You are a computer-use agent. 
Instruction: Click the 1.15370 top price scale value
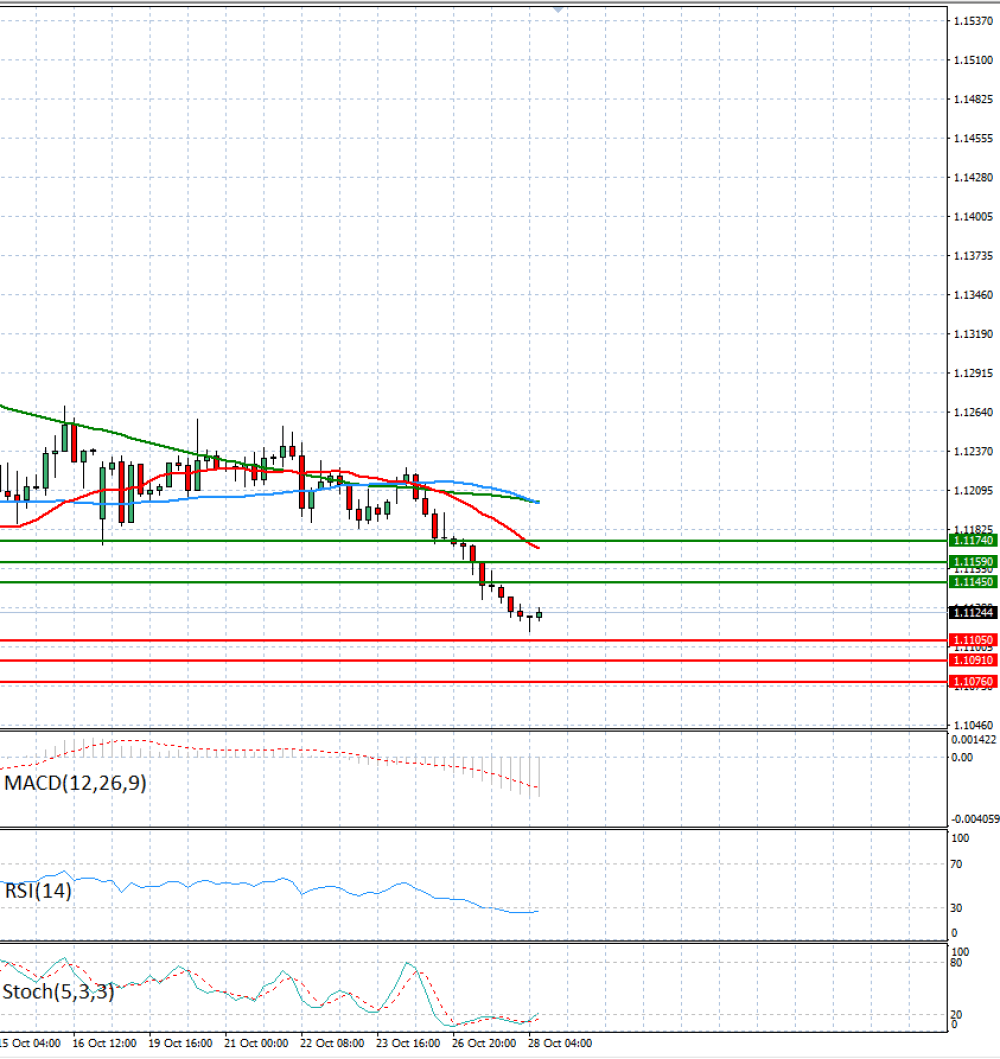click(x=973, y=22)
